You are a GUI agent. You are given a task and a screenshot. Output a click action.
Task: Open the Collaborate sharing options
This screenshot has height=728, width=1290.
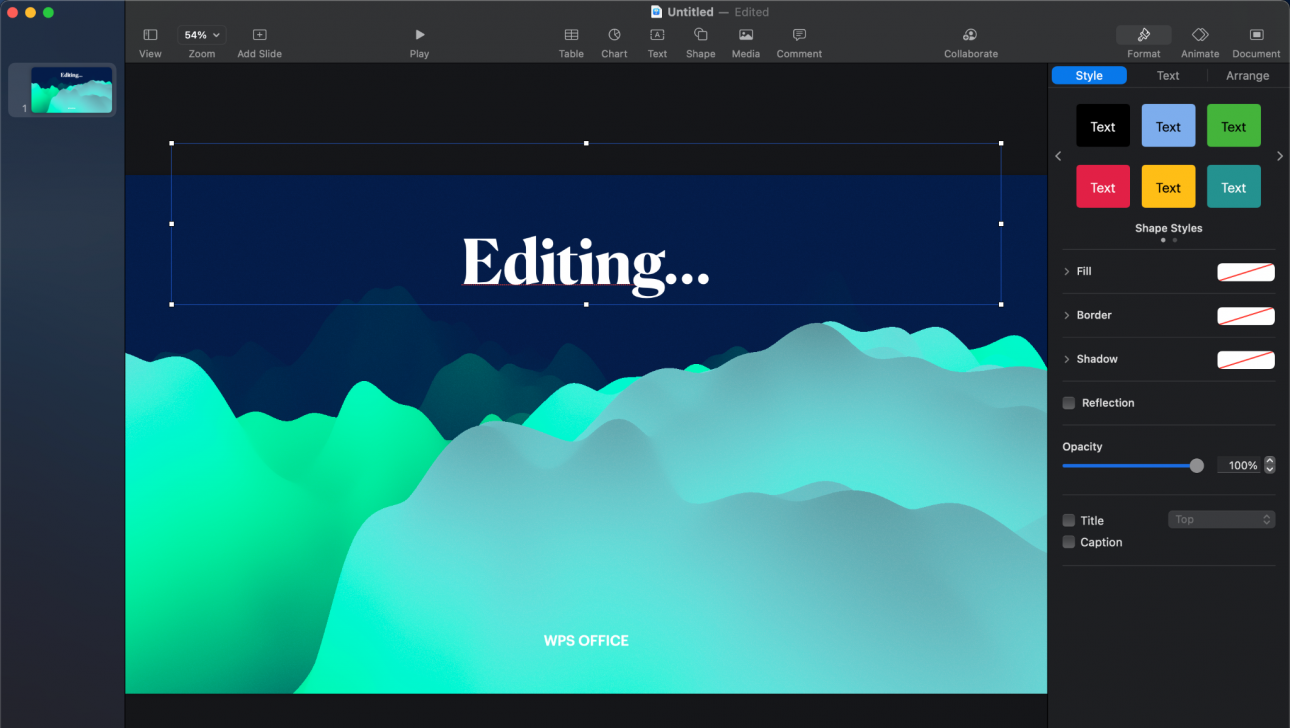970,40
